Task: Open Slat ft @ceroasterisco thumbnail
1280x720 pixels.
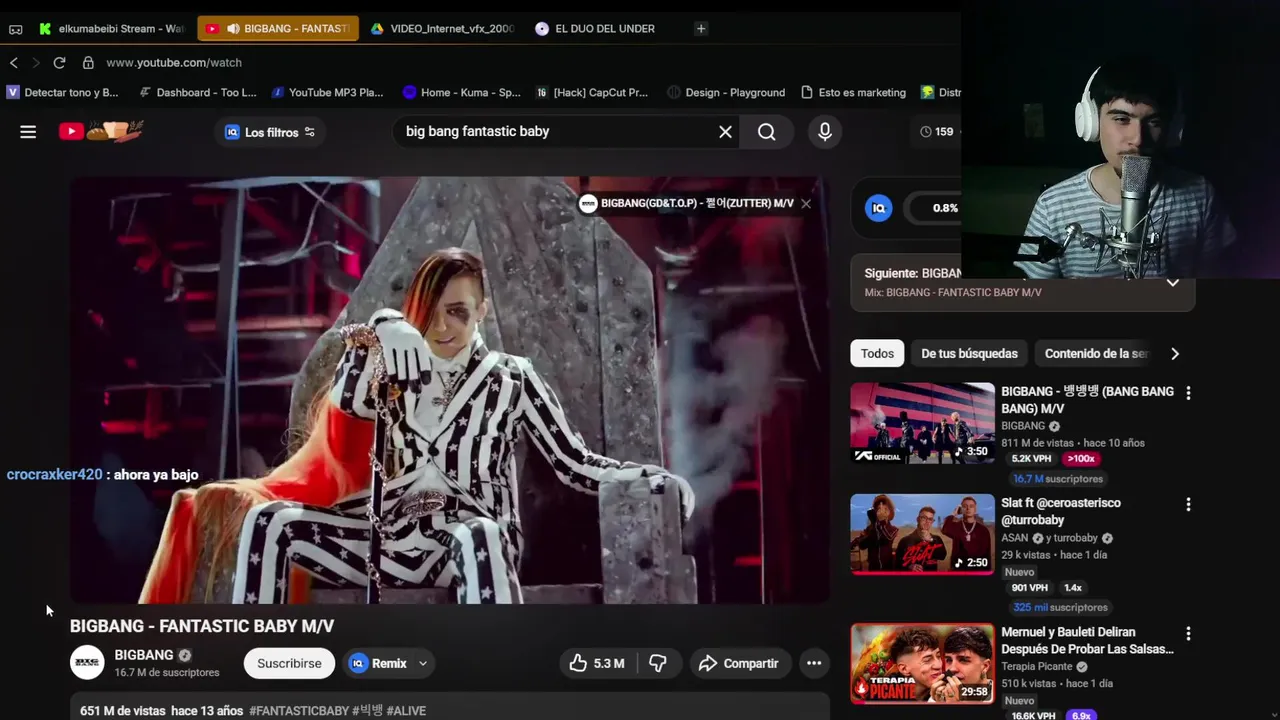Action: coord(922,534)
